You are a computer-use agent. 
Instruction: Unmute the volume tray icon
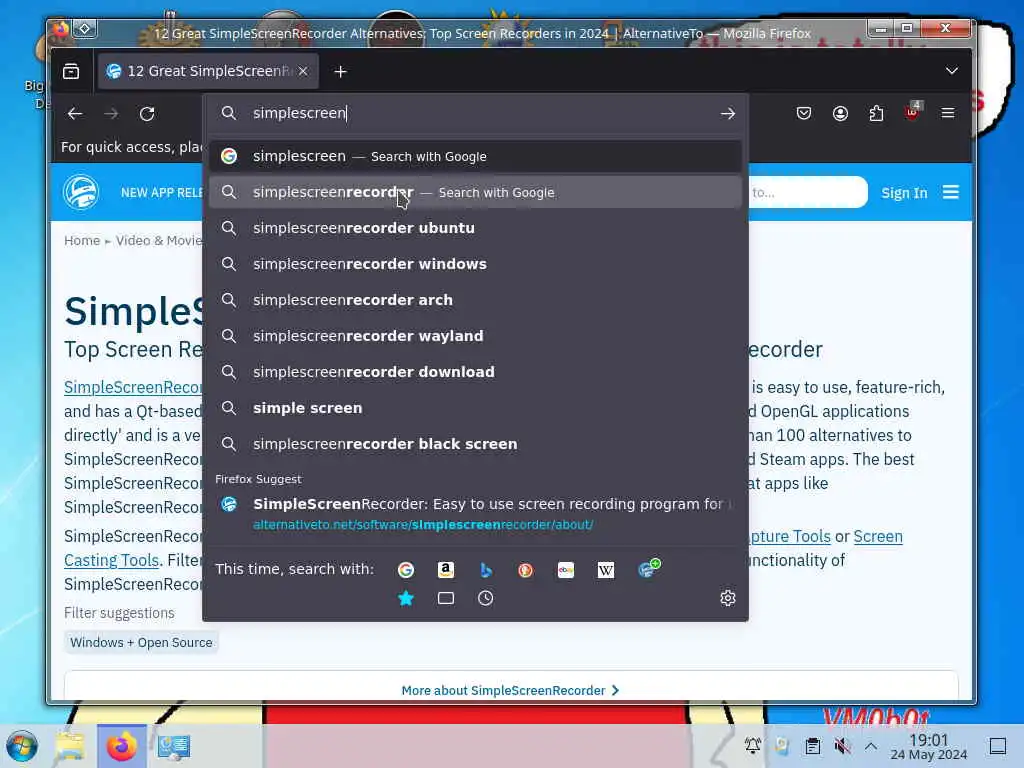pos(842,746)
